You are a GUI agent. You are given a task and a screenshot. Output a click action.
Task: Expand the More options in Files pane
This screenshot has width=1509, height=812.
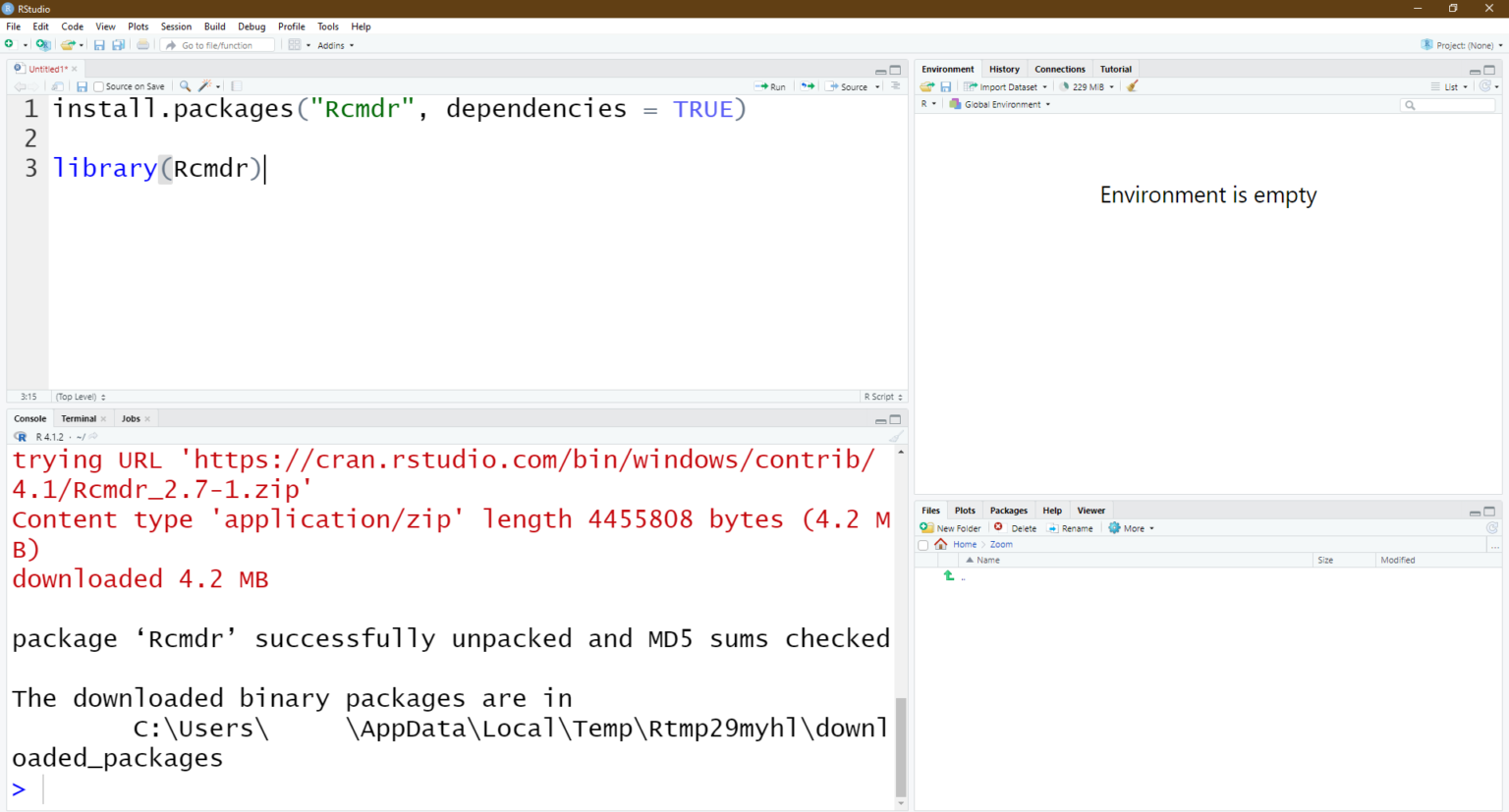1132,528
